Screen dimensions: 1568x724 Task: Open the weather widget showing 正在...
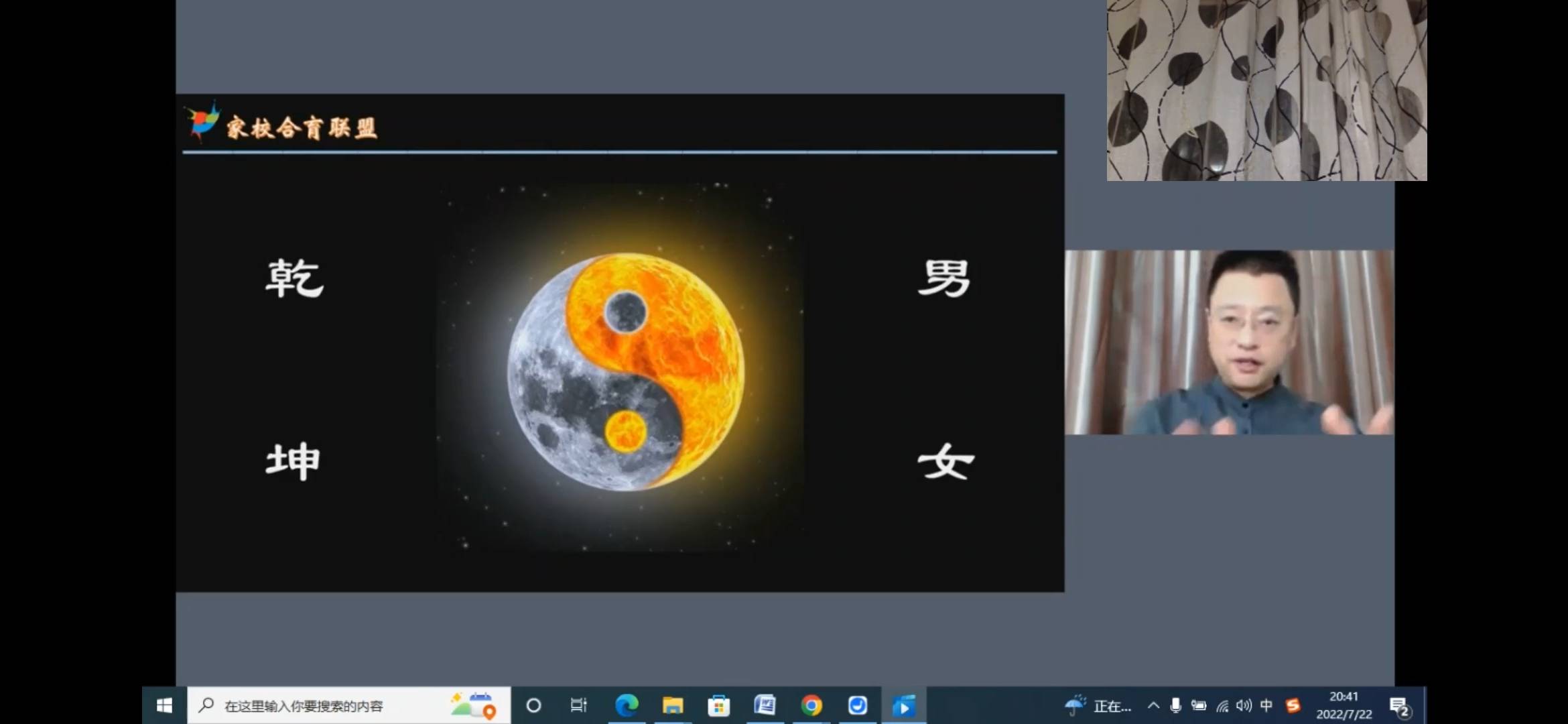(1098, 706)
